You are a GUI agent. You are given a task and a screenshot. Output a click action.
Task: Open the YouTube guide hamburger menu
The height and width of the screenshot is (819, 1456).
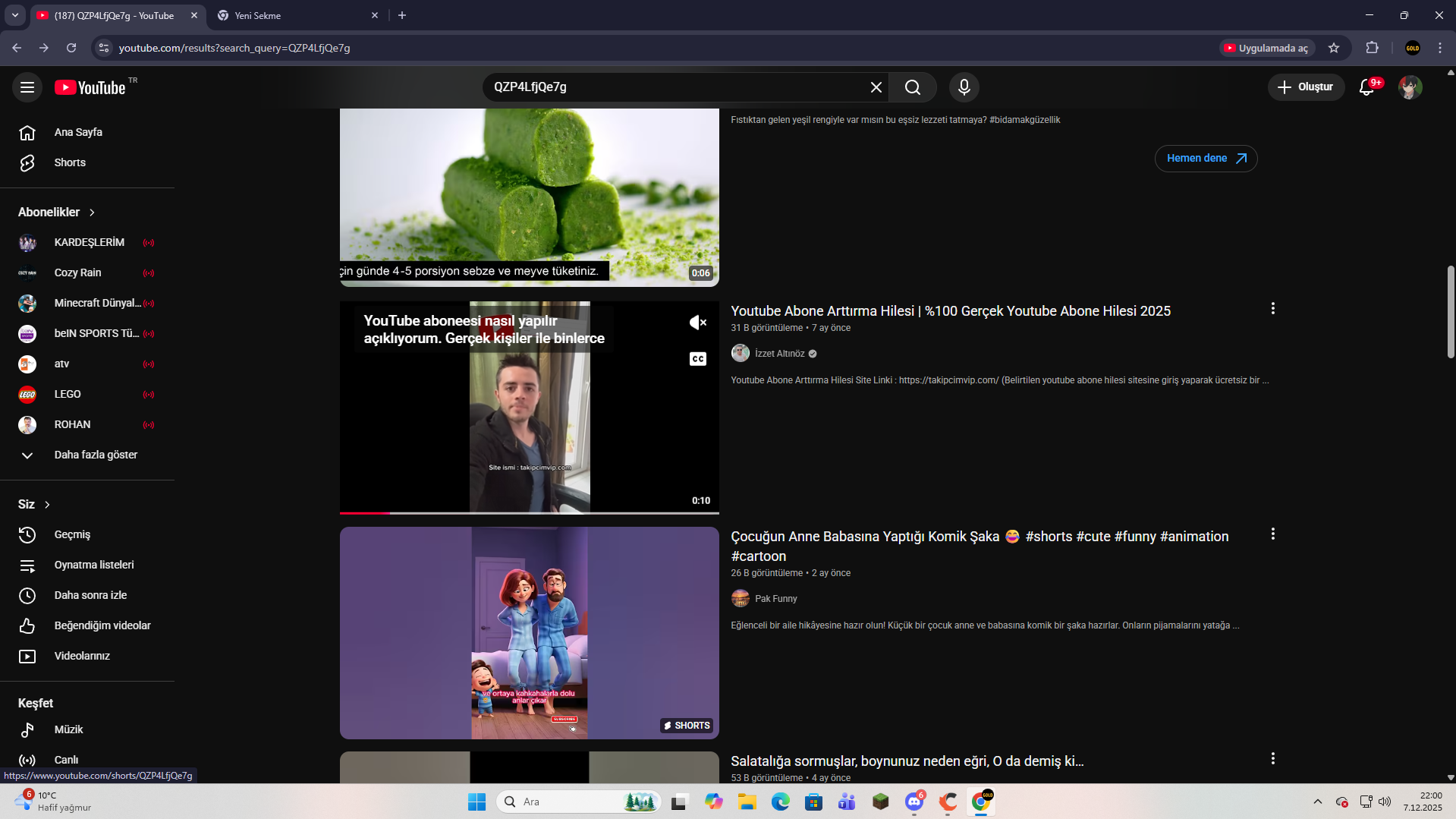(27, 87)
